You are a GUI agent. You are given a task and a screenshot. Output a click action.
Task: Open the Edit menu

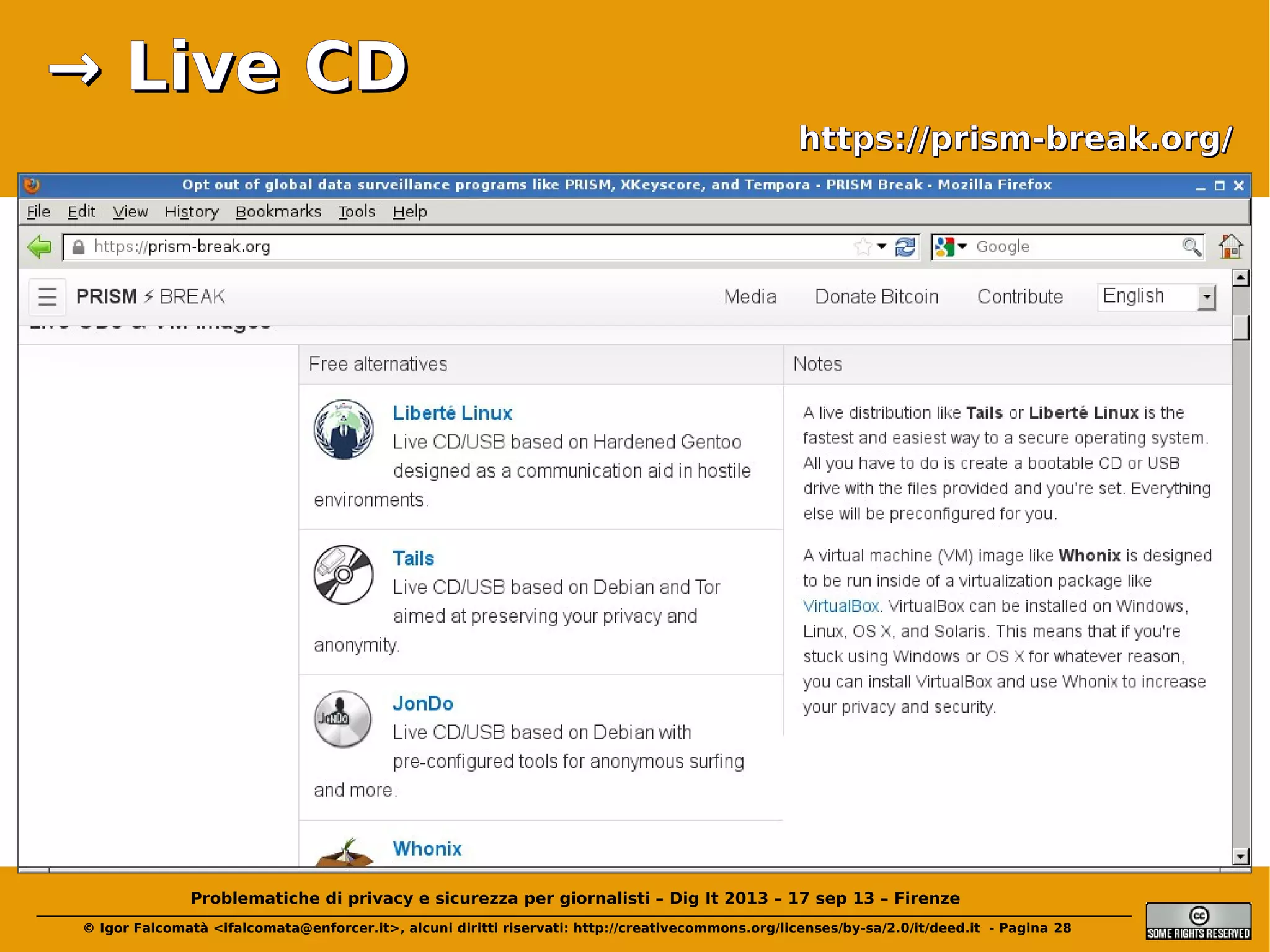[81, 211]
